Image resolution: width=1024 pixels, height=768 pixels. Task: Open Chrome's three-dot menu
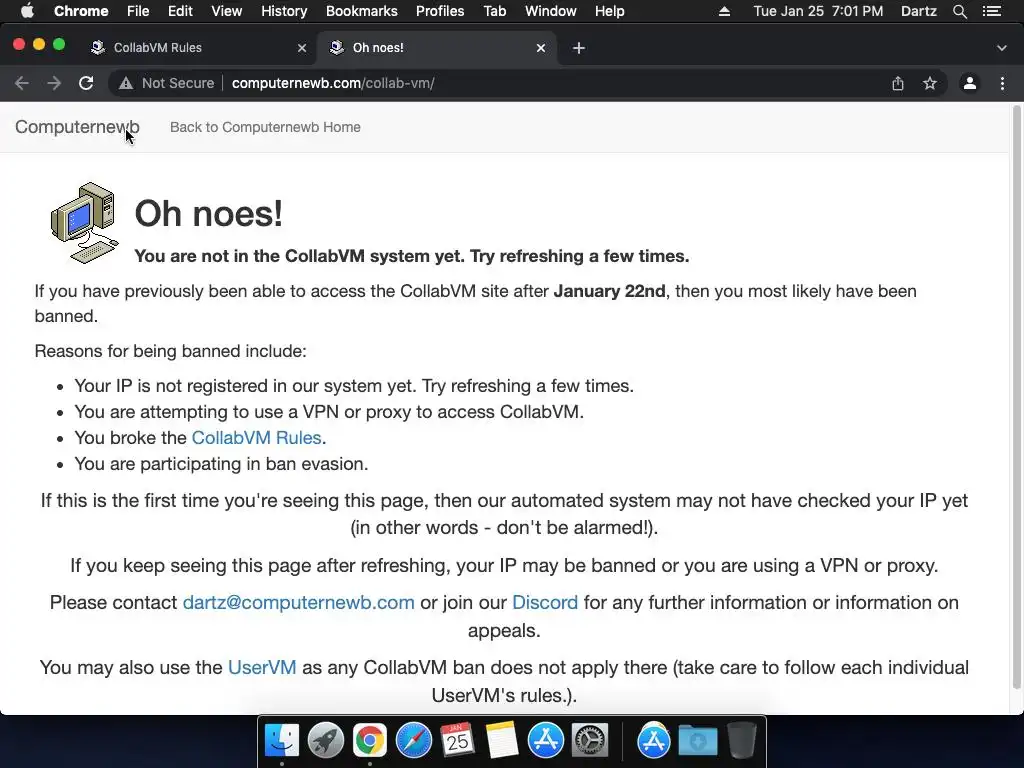(1002, 83)
